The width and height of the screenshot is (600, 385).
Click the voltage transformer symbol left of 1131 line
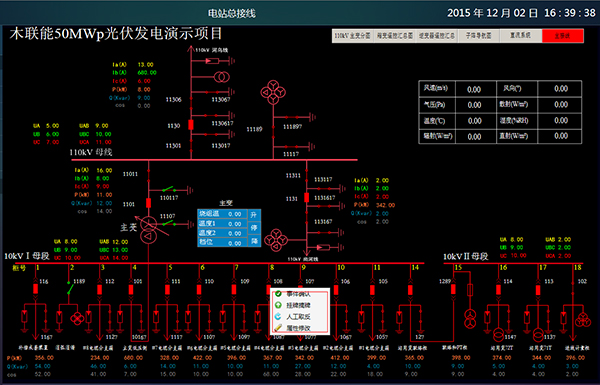276,240
